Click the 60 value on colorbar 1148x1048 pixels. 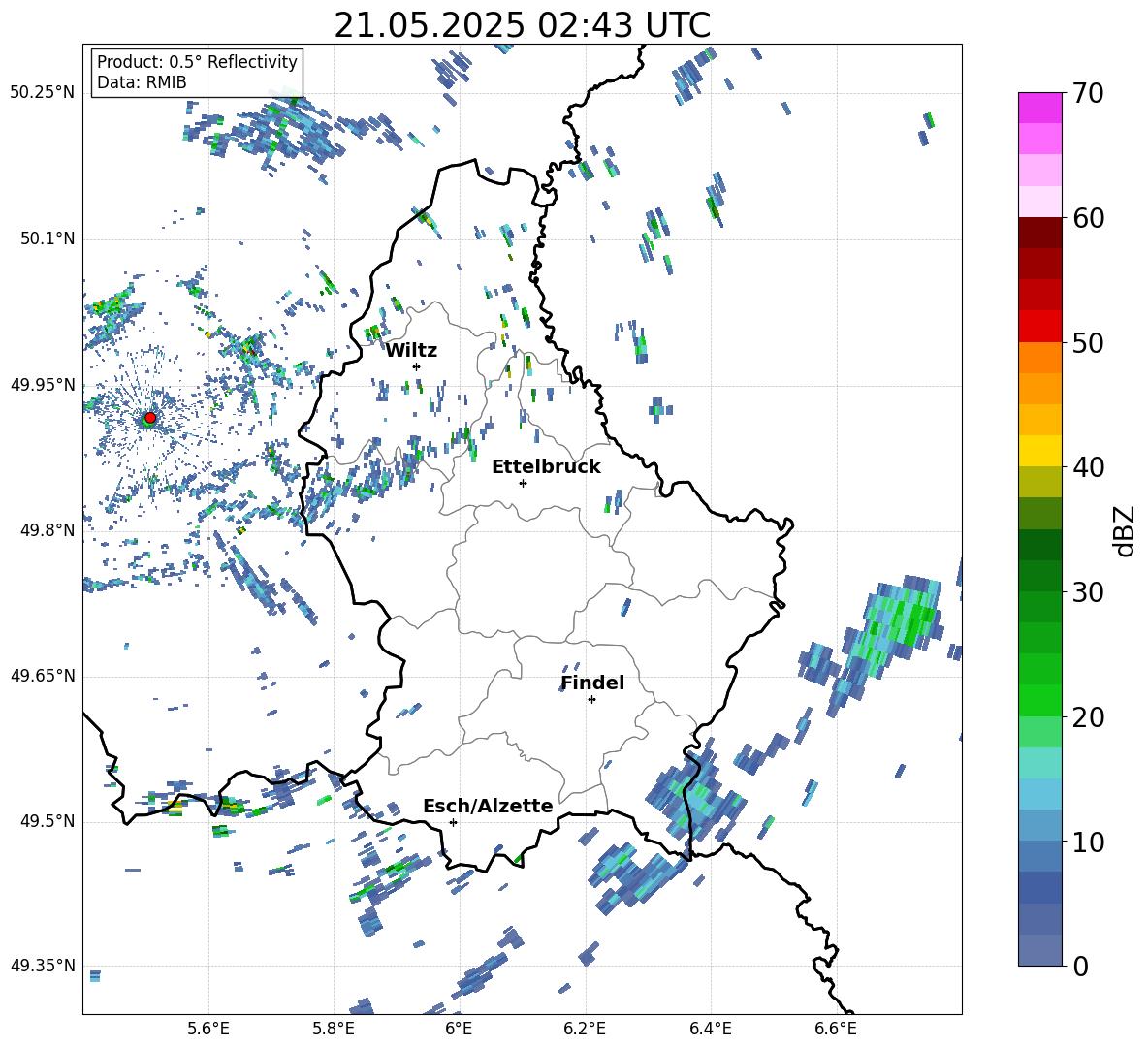[1087, 218]
